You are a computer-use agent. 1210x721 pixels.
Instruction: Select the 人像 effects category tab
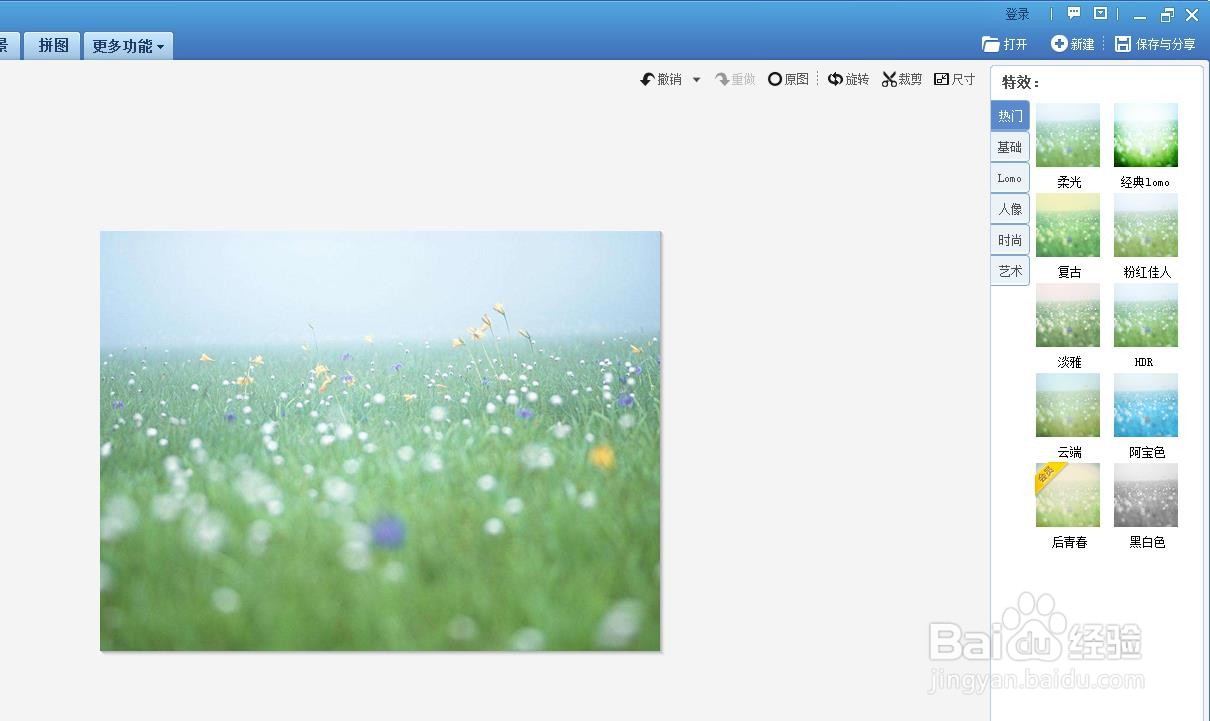[x=1010, y=209]
